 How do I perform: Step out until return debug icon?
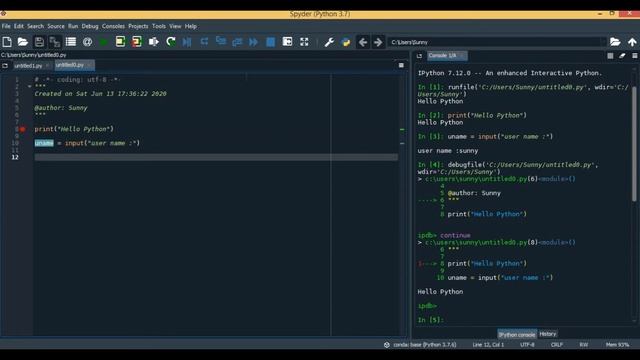237,42
